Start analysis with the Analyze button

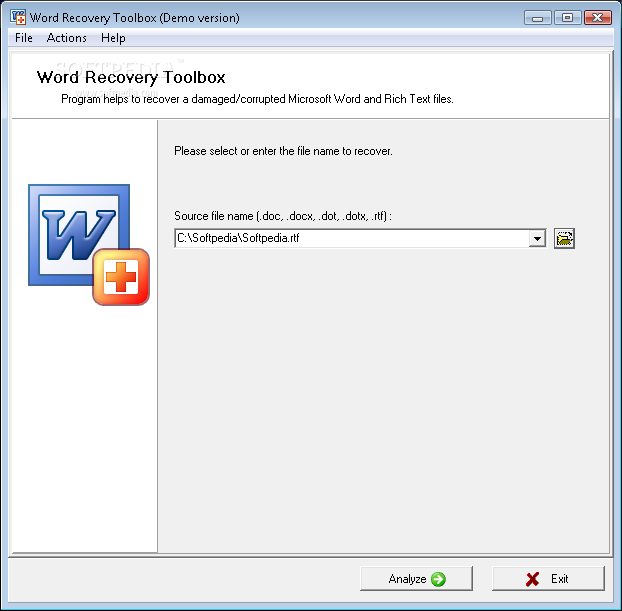click(416, 579)
